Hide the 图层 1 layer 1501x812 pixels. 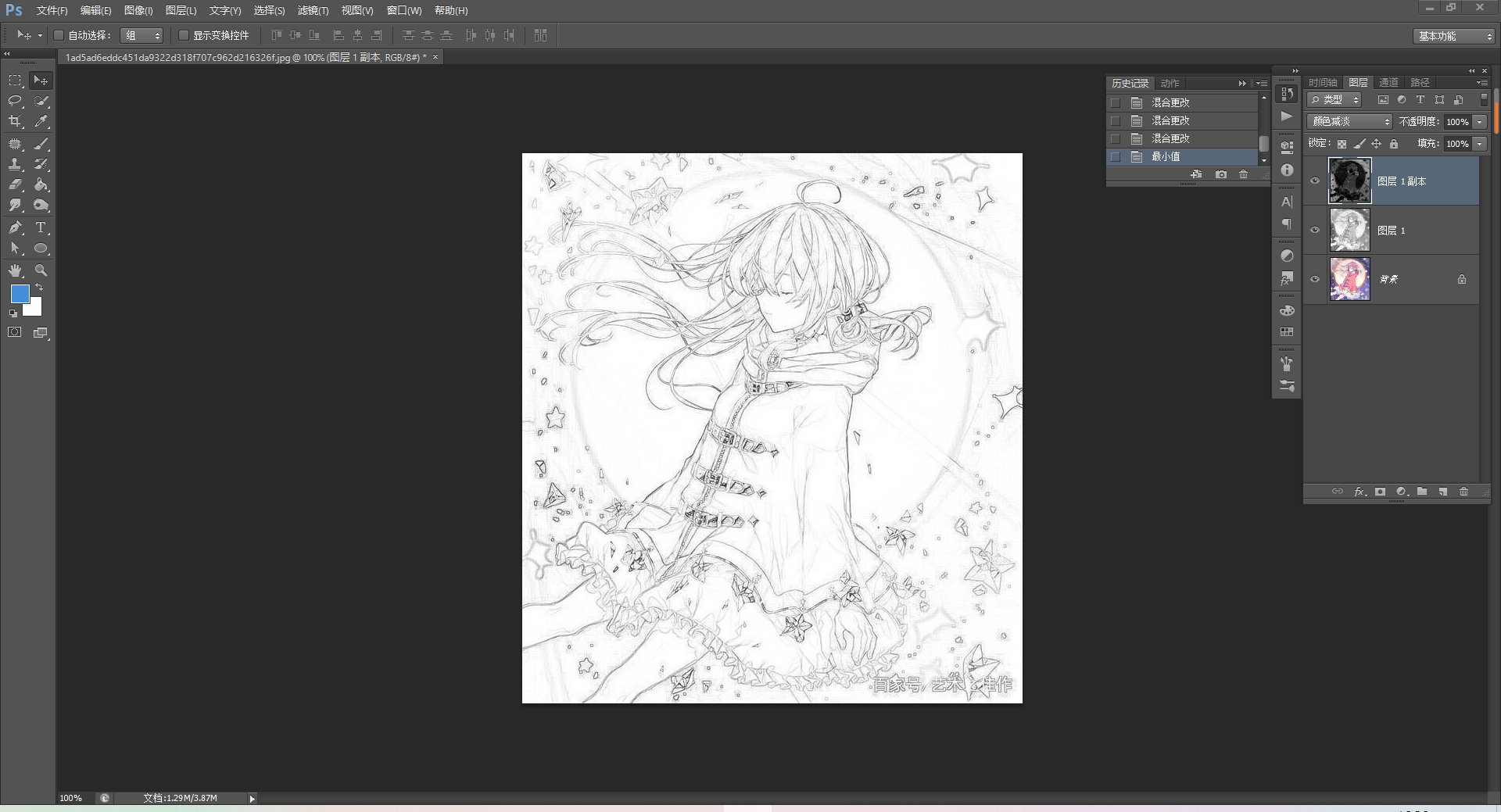(x=1315, y=230)
